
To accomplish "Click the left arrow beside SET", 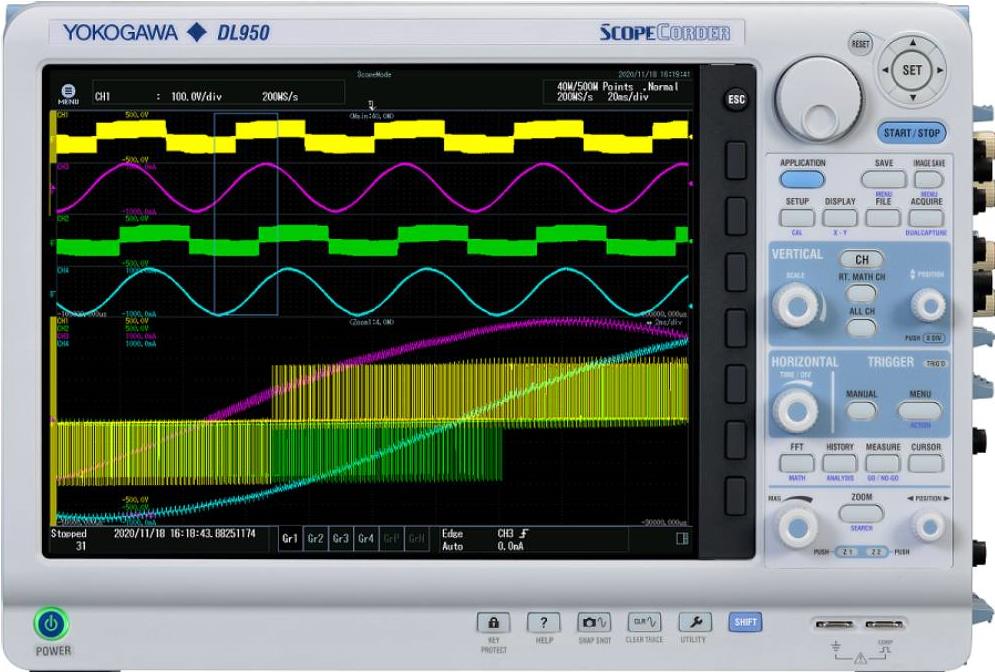I will (x=885, y=70).
